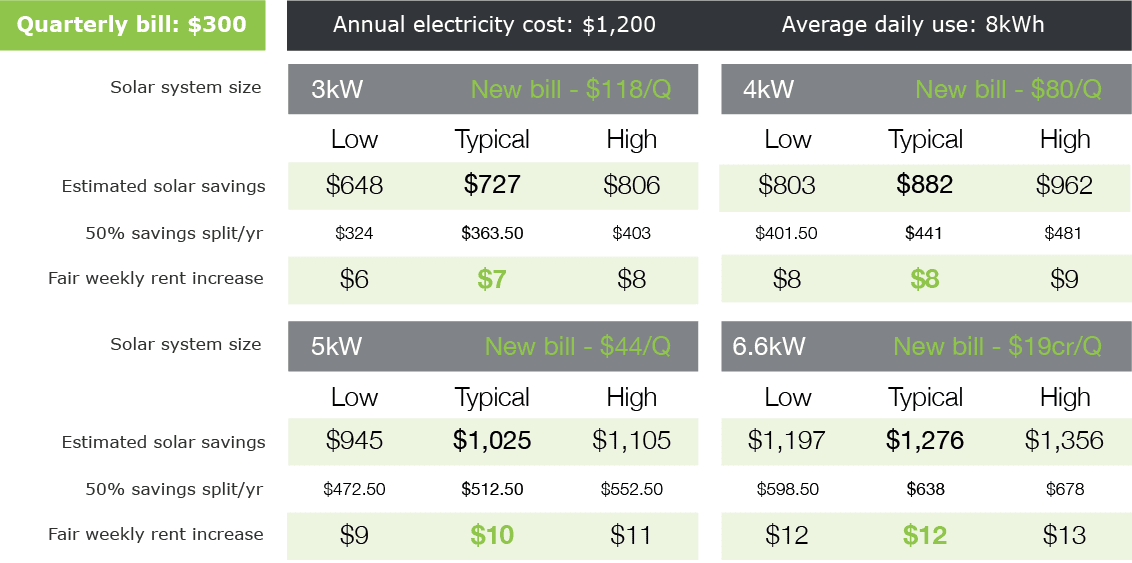The width and height of the screenshot is (1132, 563).
Task: Click the New bill $118/Q text
Action: click(x=570, y=89)
